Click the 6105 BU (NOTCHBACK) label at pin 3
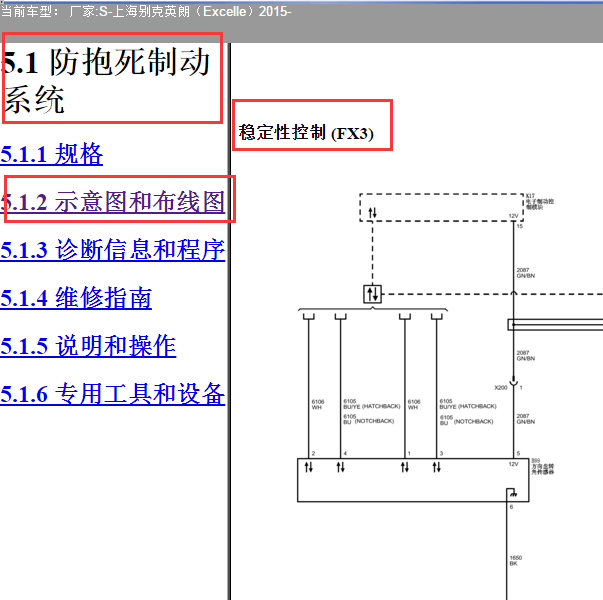Image resolution: width=603 pixels, height=600 pixels. coord(466,420)
